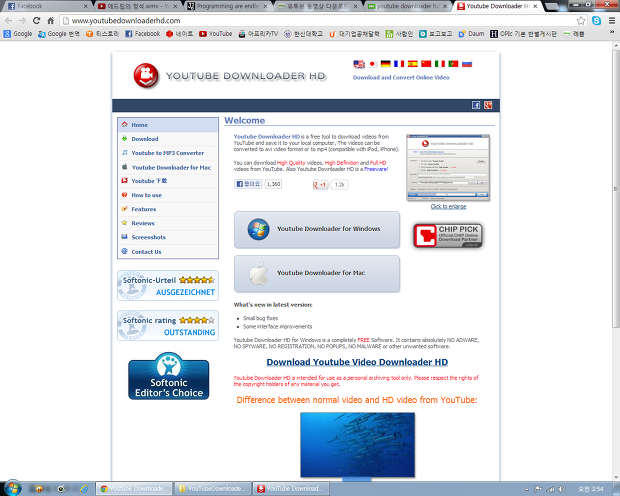Click the red YouTube Downloader HD logo

click(x=146, y=75)
